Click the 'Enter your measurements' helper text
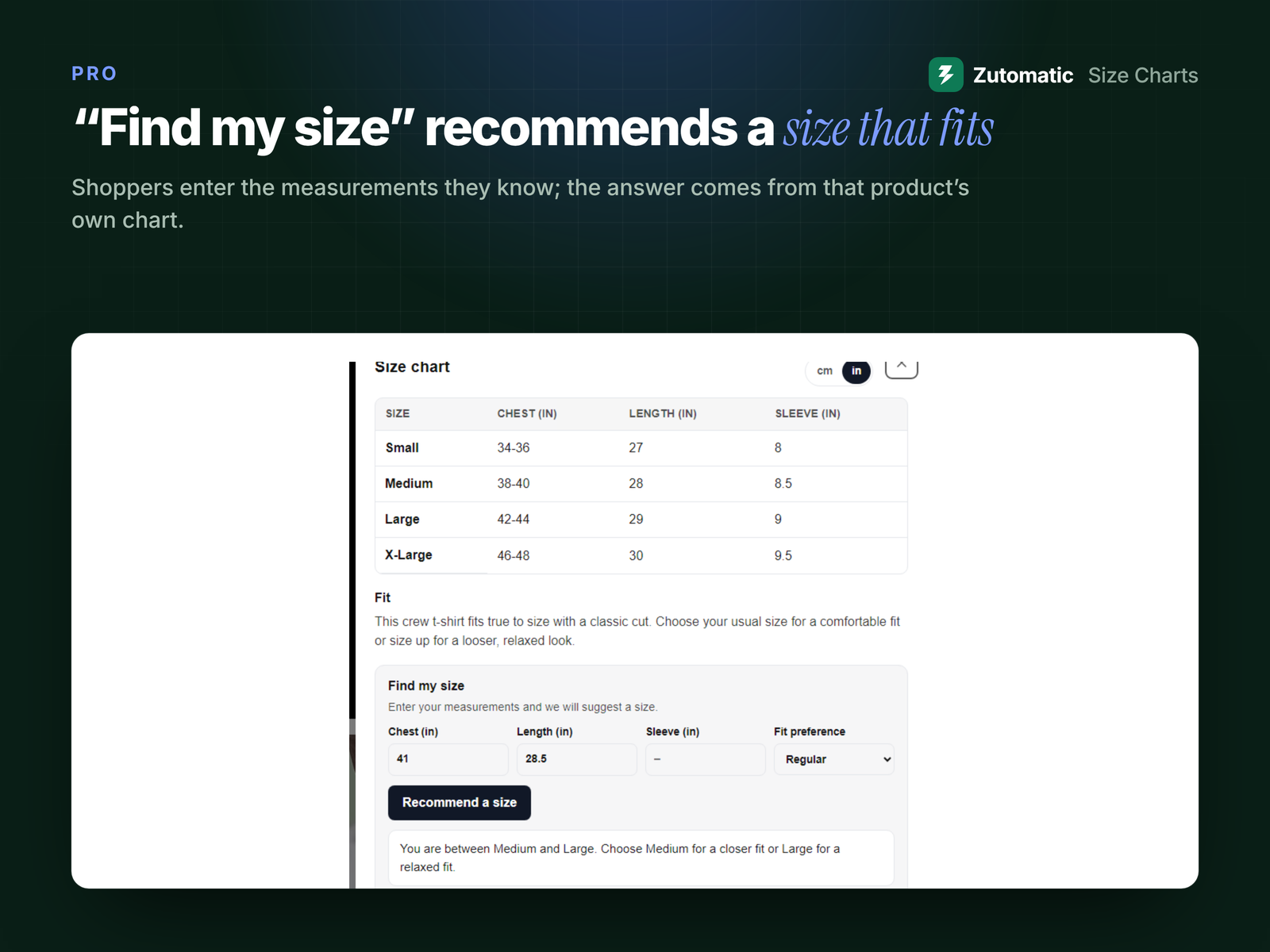Viewport: 1270px width, 952px height. pos(522,707)
